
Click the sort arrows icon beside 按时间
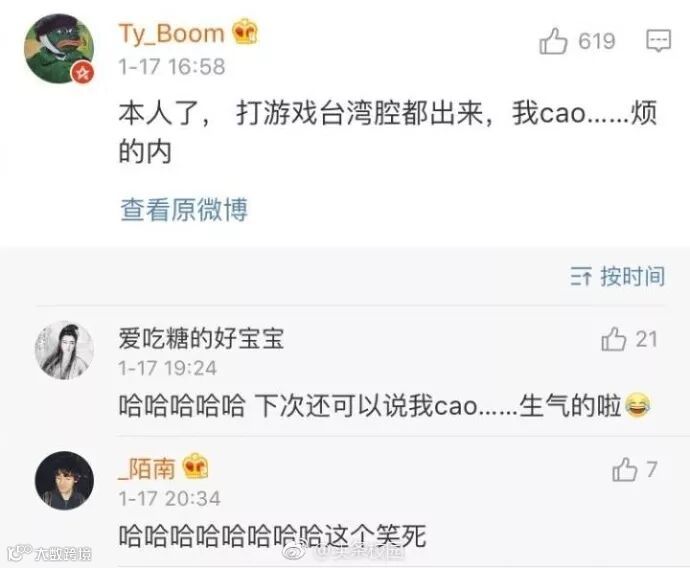click(x=581, y=276)
